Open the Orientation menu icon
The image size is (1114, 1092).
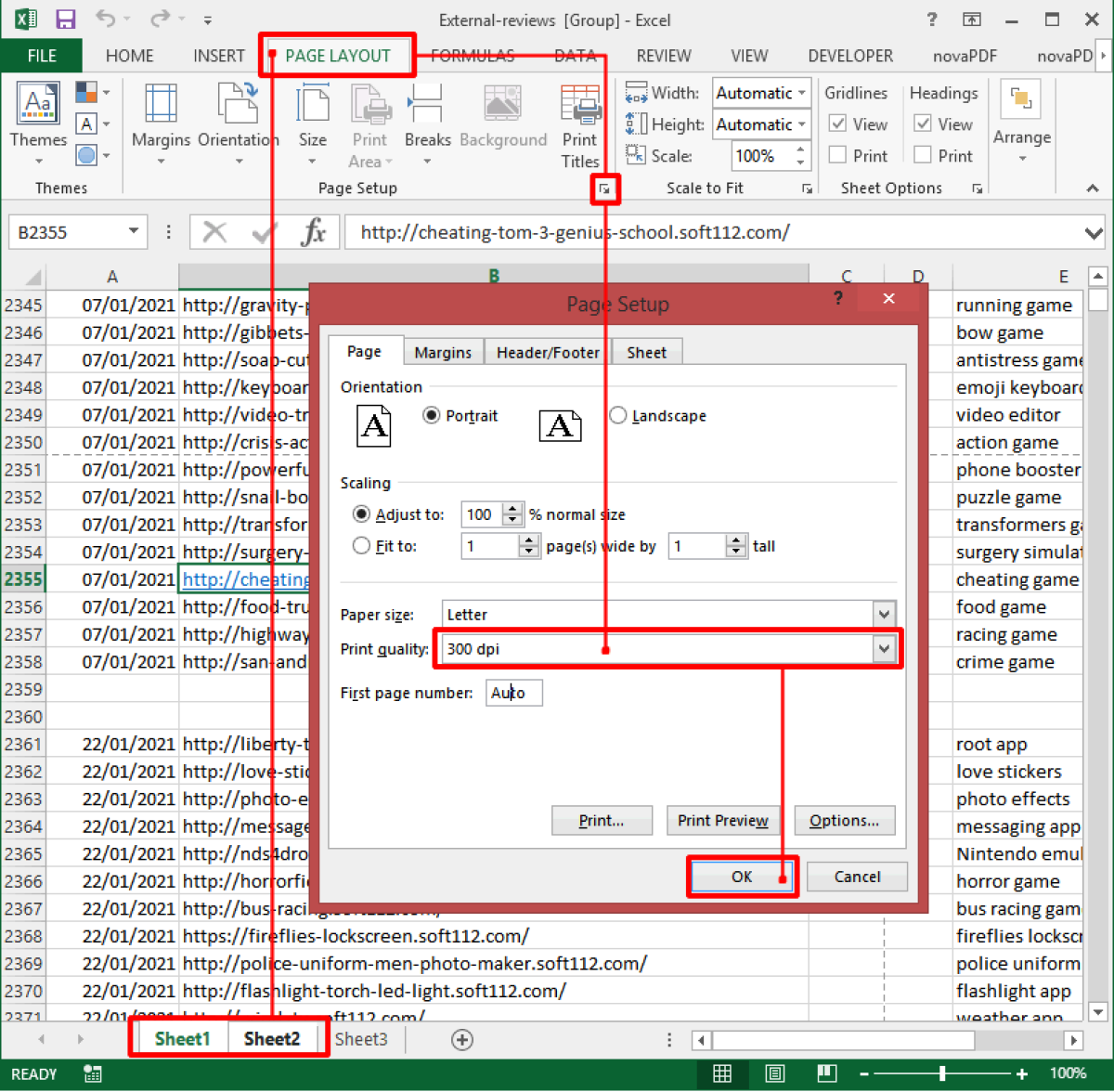[238, 104]
